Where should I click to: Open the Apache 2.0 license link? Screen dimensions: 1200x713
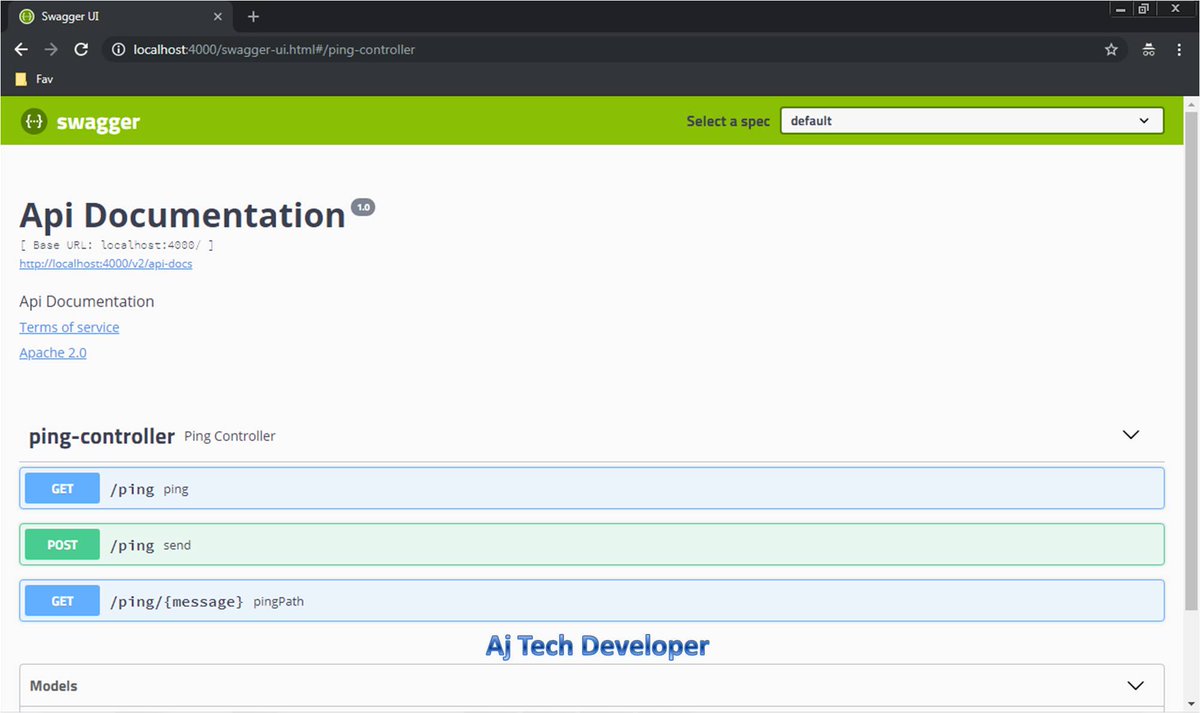(x=53, y=353)
